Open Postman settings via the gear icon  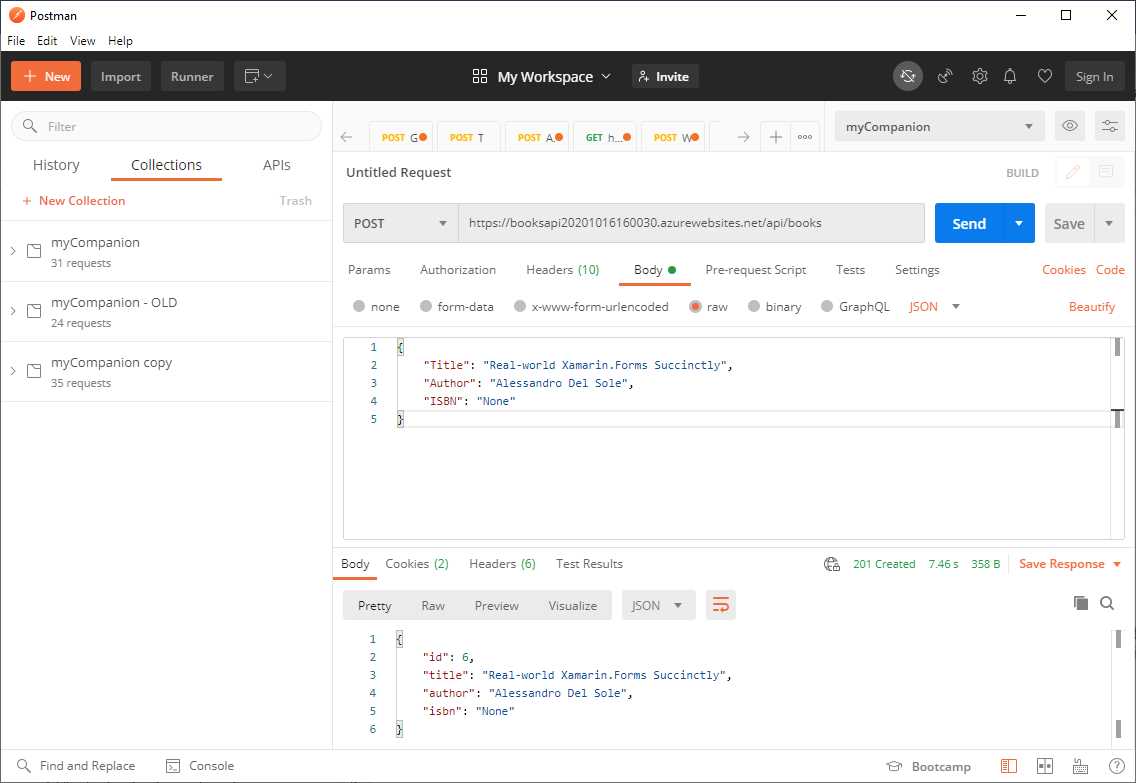pyautogui.click(x=979, y=75)
